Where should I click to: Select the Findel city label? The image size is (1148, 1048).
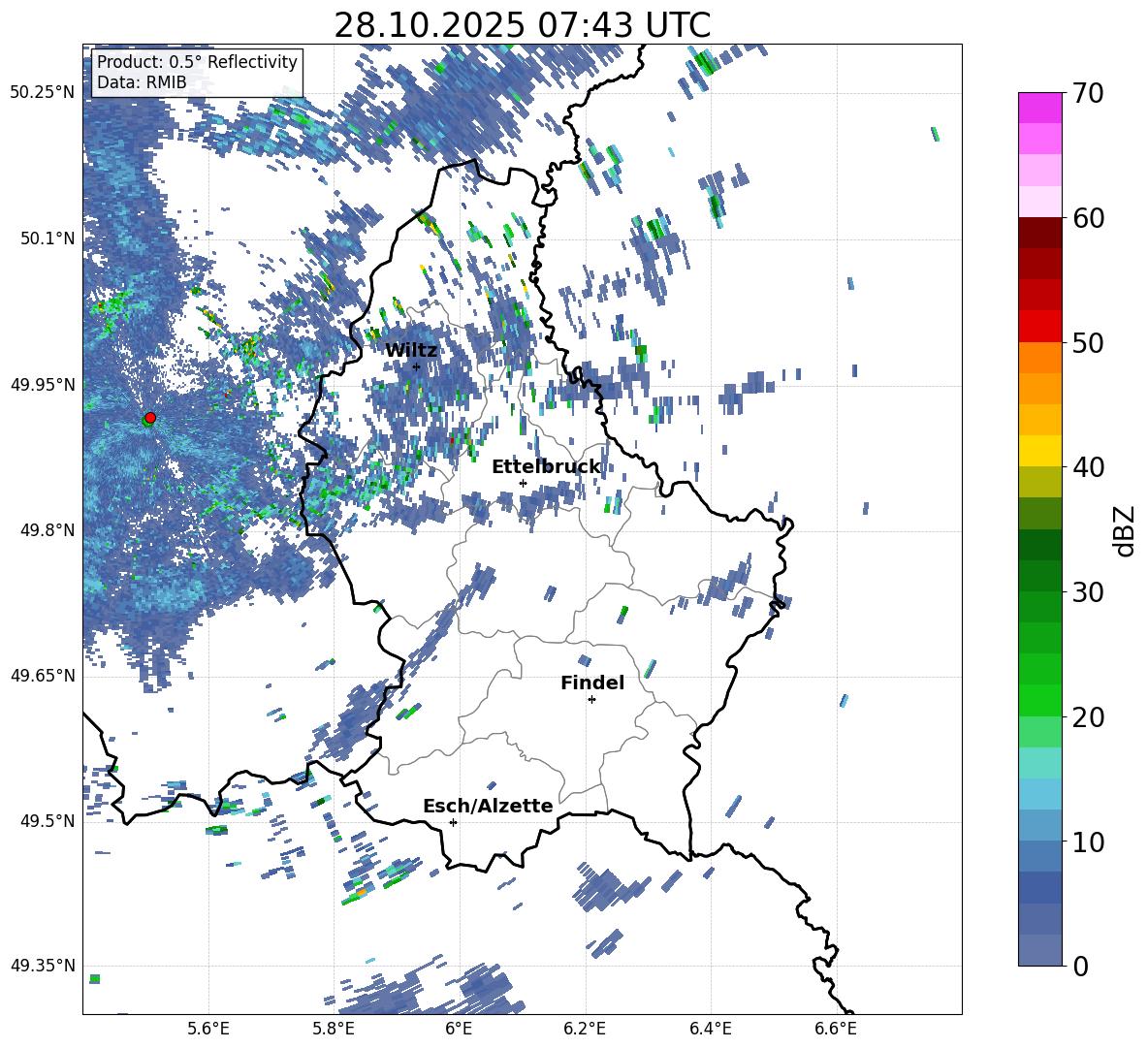click(592, 683)
